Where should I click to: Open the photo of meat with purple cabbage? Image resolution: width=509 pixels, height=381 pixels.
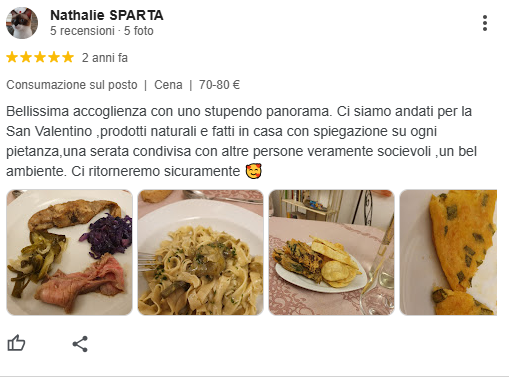(x=69, y=252)
